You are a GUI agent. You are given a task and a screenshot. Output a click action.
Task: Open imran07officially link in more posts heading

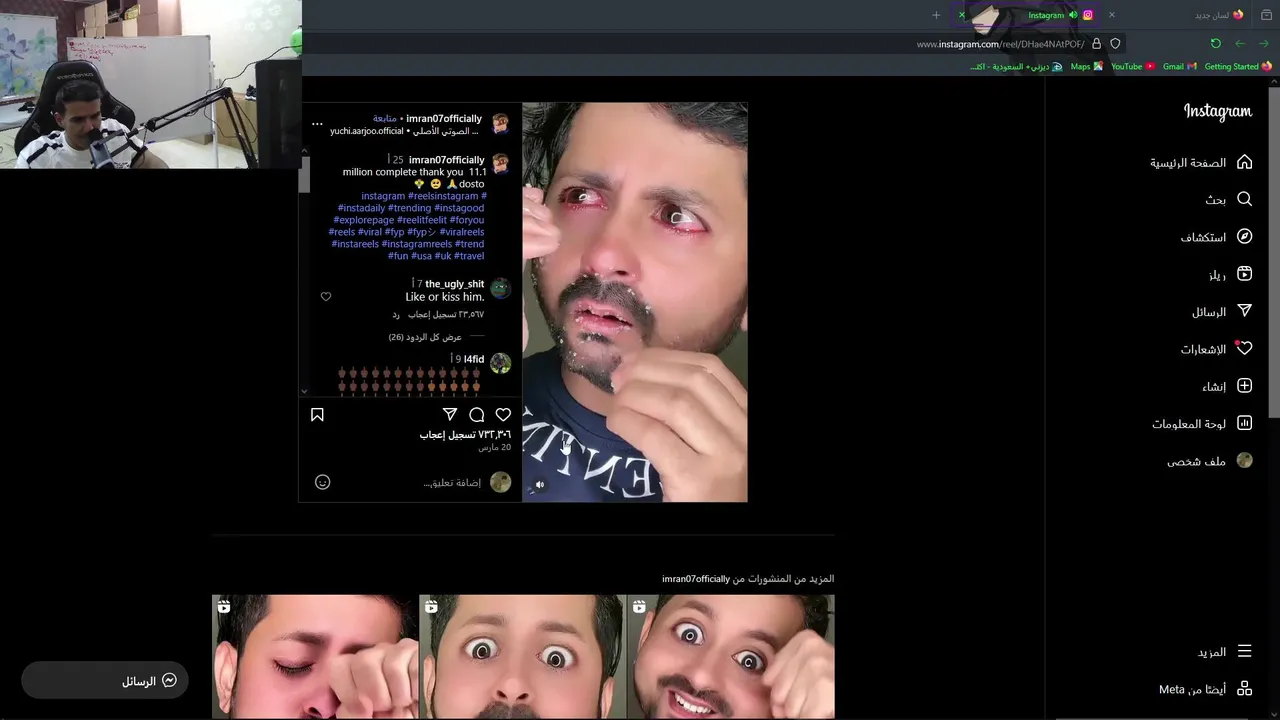696,579
